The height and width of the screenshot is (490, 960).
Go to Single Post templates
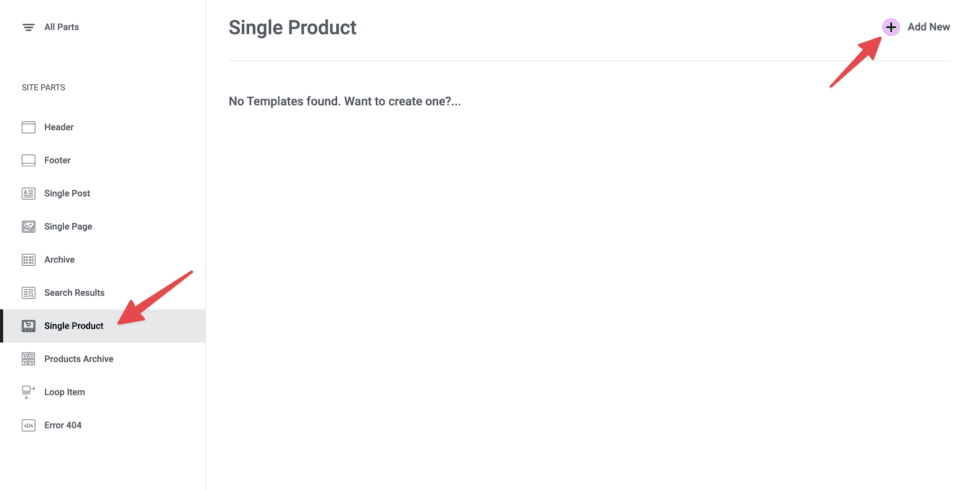(x=67, y=193)
